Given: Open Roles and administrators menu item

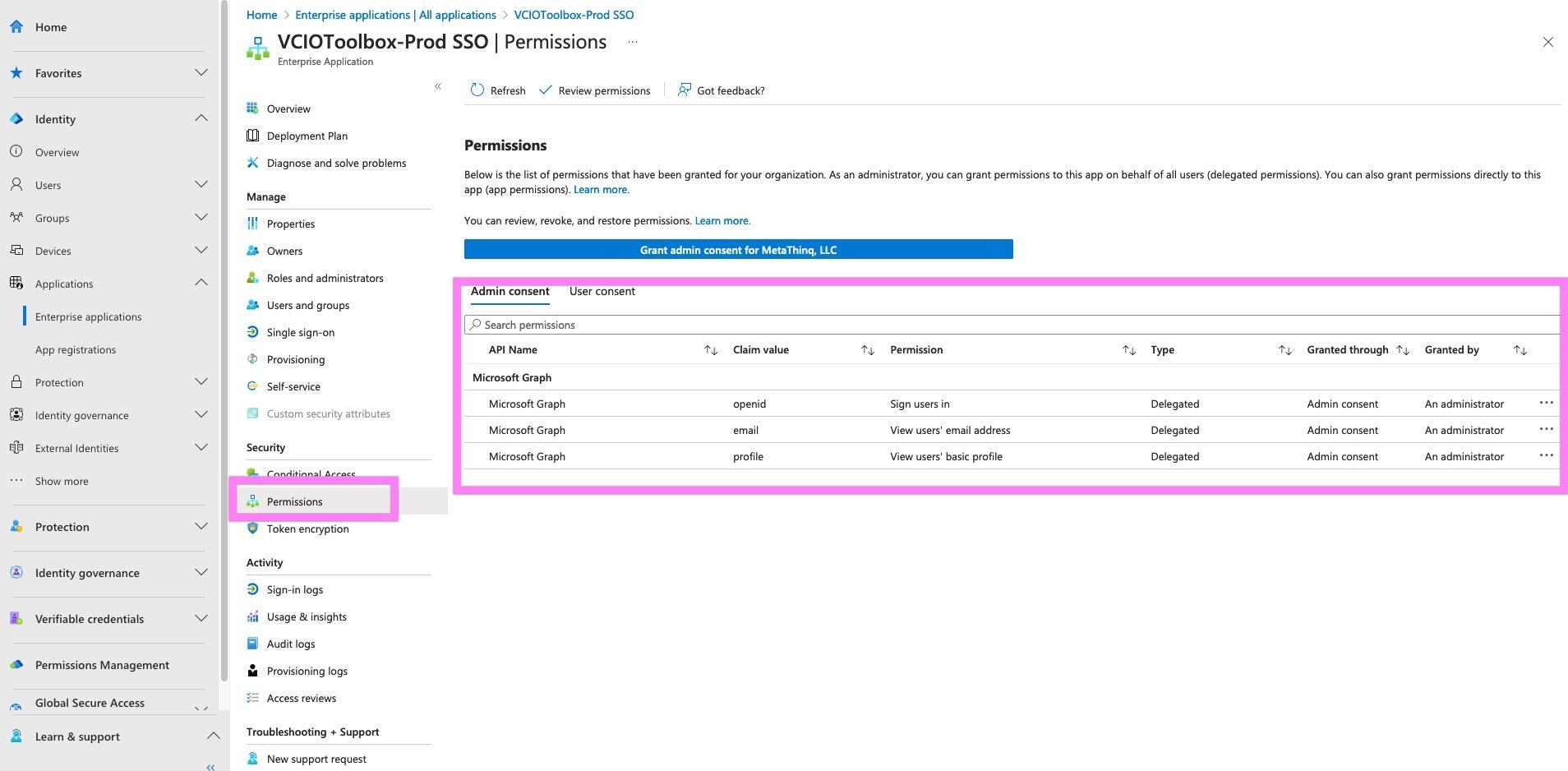Looking at the screenshot, I should (325, 278).
